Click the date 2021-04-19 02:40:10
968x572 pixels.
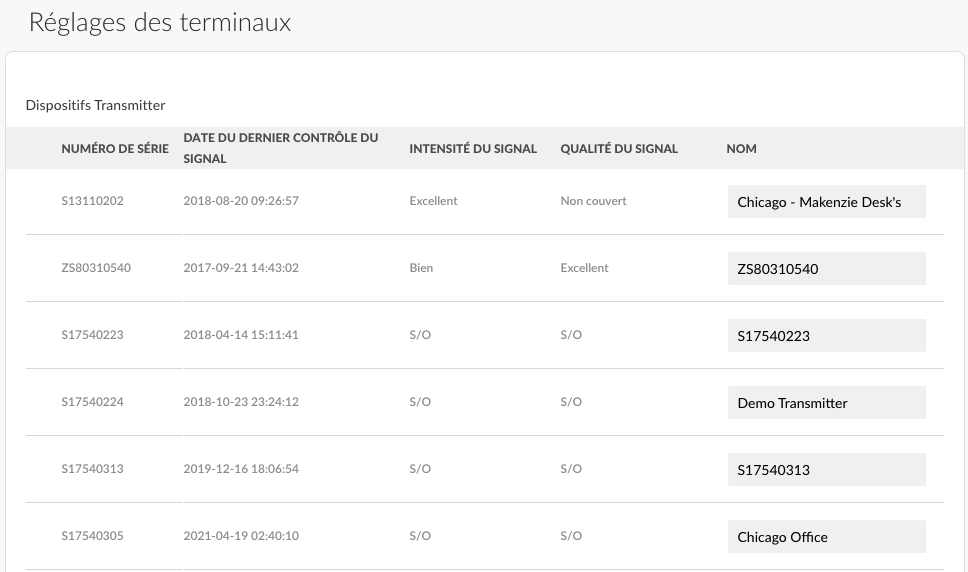pyautogui.click(x=241, y=536)
